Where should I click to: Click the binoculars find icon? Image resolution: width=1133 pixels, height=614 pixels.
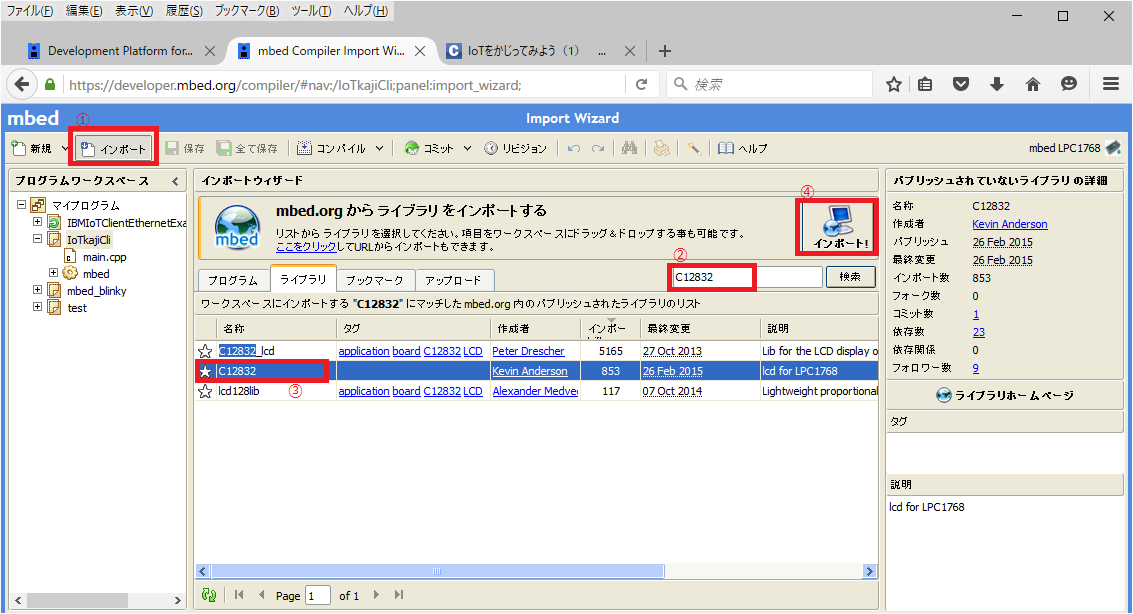(629, 148)
